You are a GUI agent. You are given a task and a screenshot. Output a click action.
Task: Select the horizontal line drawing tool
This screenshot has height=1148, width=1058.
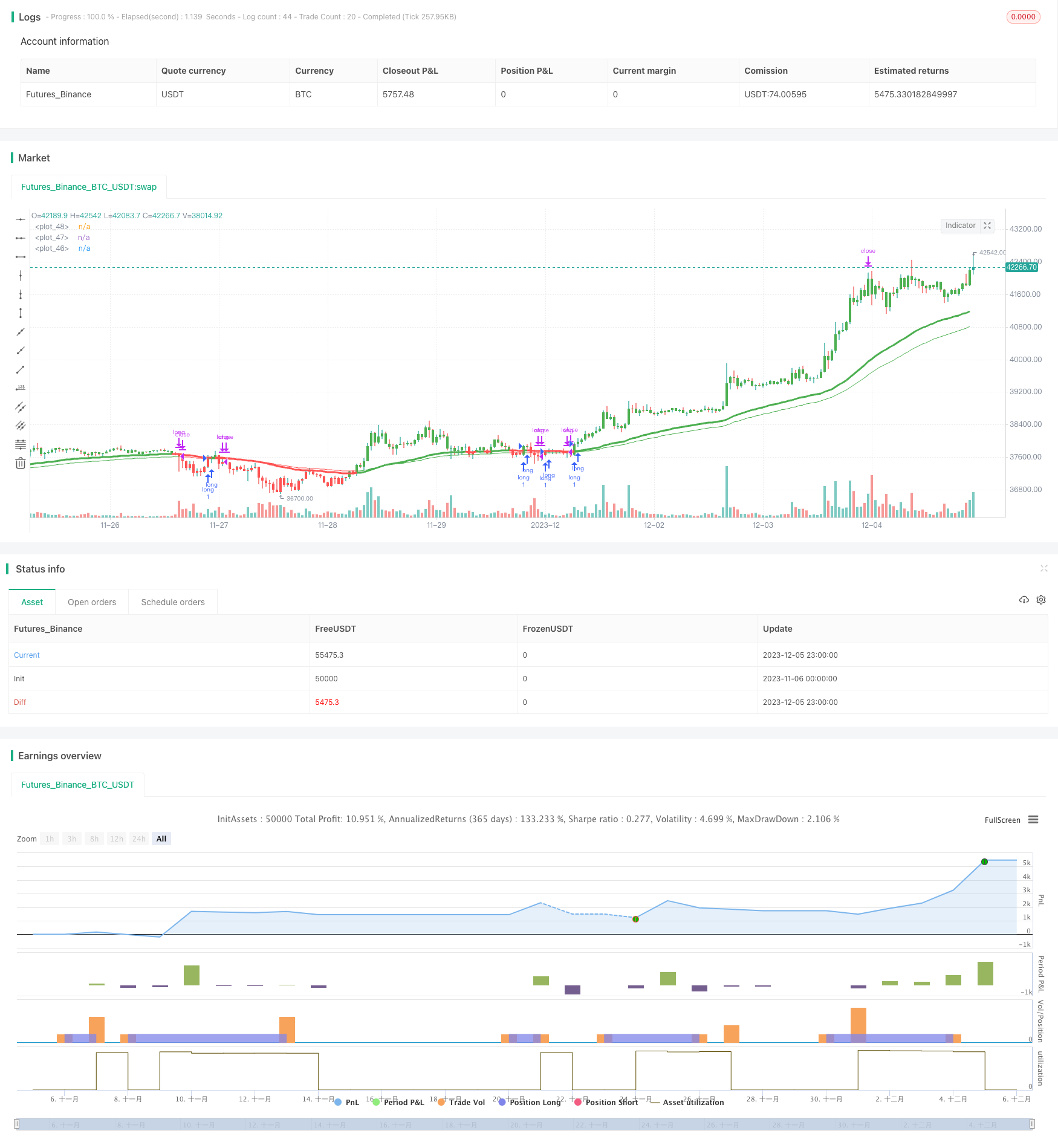pyautogui.click(x=21, y=219)
